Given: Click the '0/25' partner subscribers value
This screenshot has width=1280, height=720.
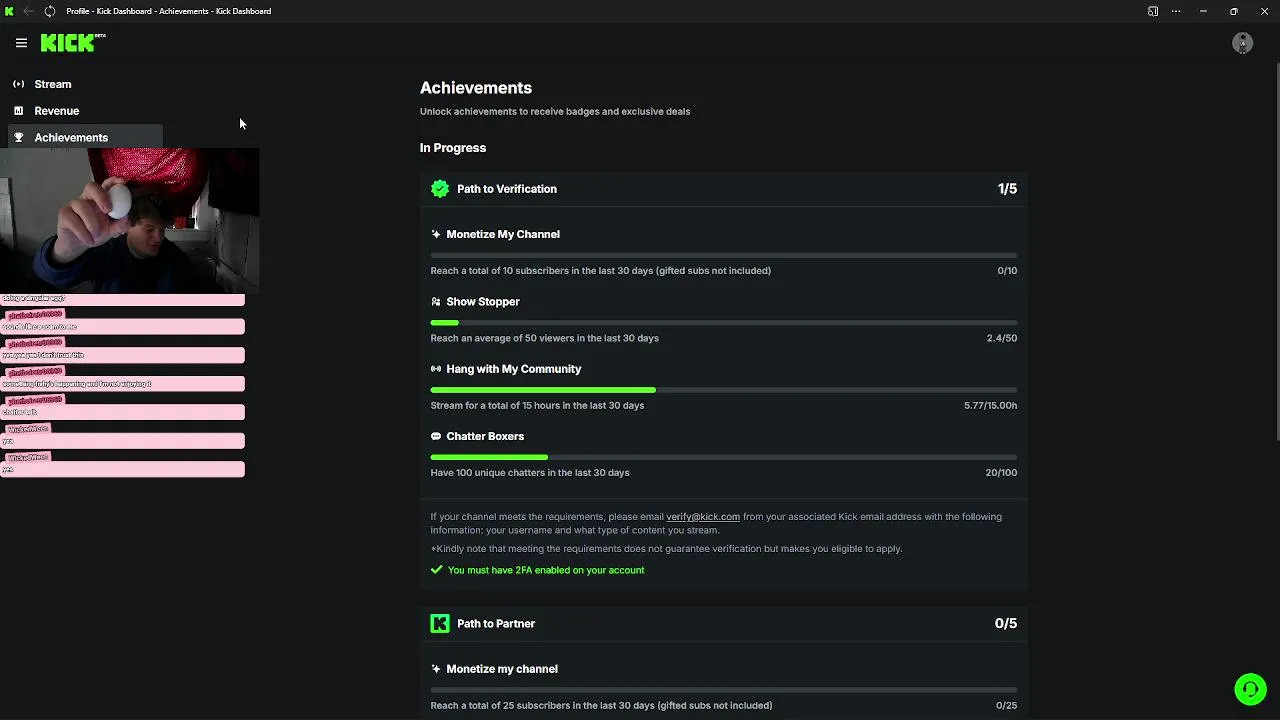Looking at the screenshot, I should (x=1007, y=706).
